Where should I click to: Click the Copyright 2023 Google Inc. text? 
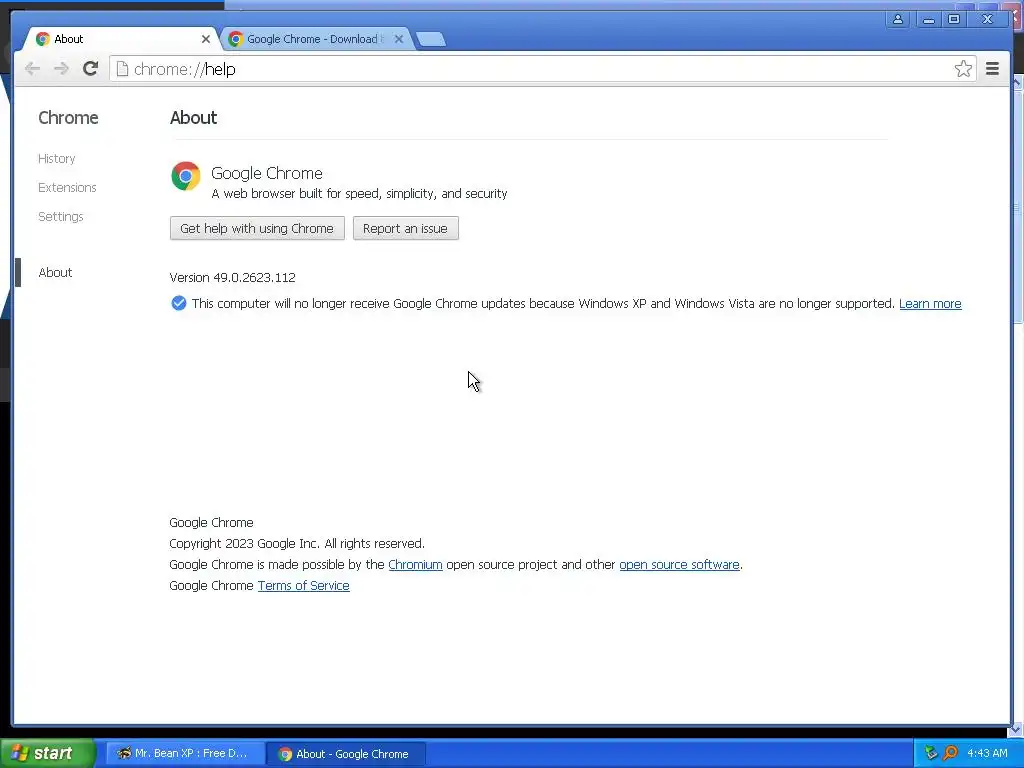point(297,543)
